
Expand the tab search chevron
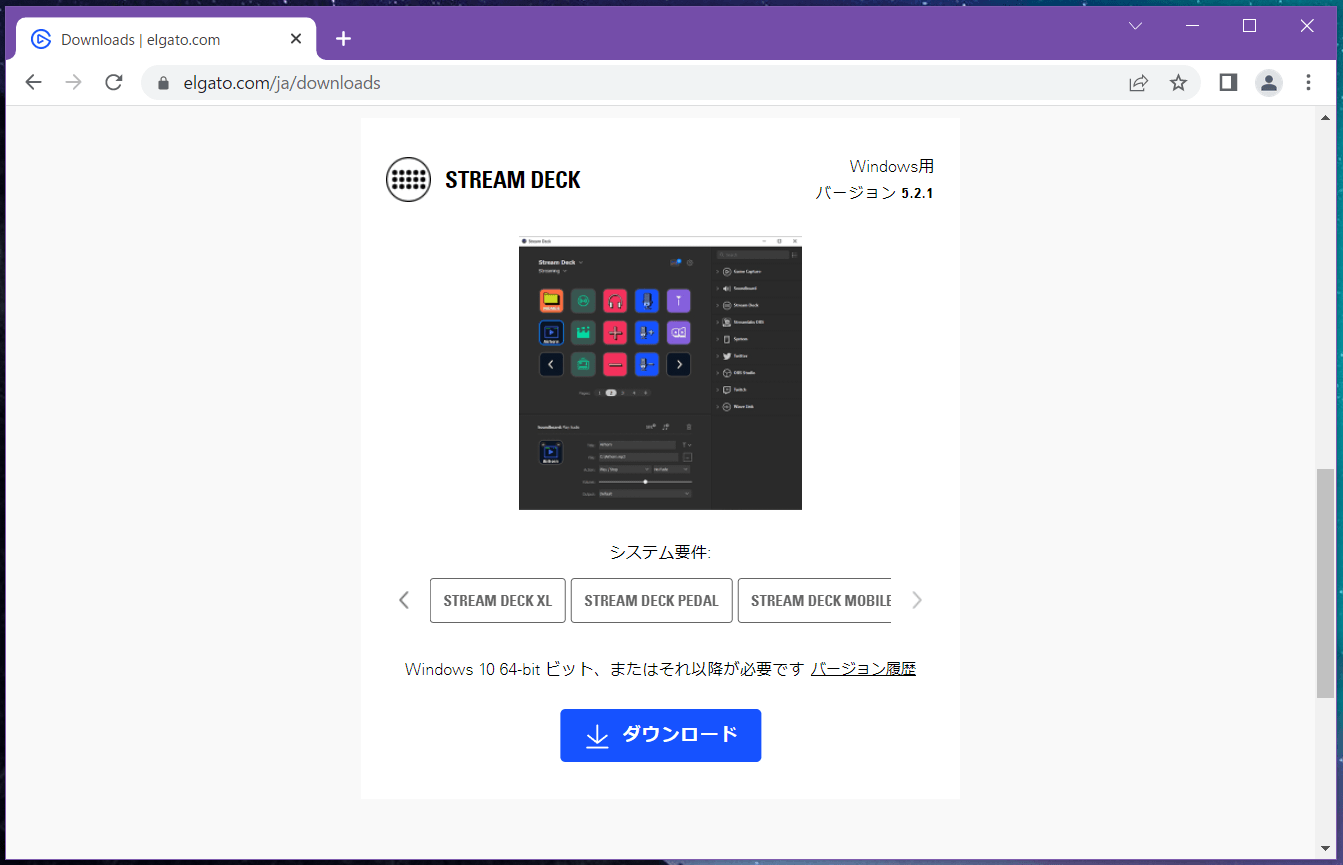point(1135,26)
